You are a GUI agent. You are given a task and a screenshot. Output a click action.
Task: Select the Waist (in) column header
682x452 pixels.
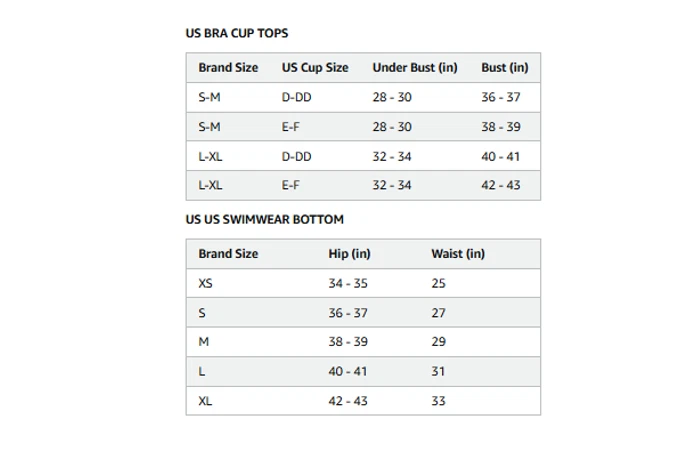pos(458,254)
